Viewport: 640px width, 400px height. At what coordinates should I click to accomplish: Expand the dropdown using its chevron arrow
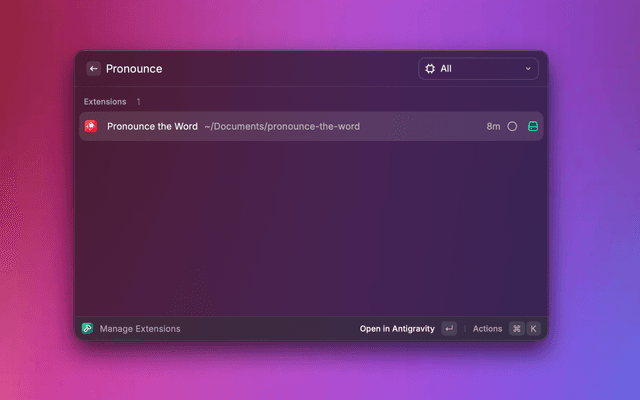tap(528, 69)
